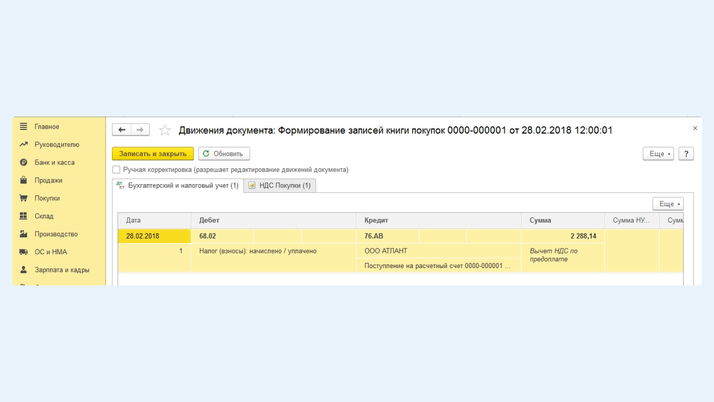Viewport: 714px width, 402px height.
Task: Navigate forward with right arrow button
Action: click(x=141, y=130)
